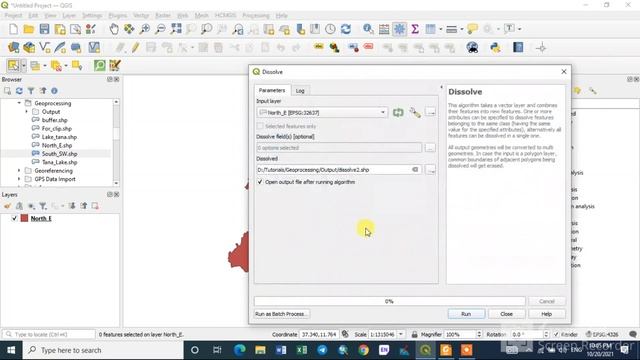Click the Type to locate search field

49,334
